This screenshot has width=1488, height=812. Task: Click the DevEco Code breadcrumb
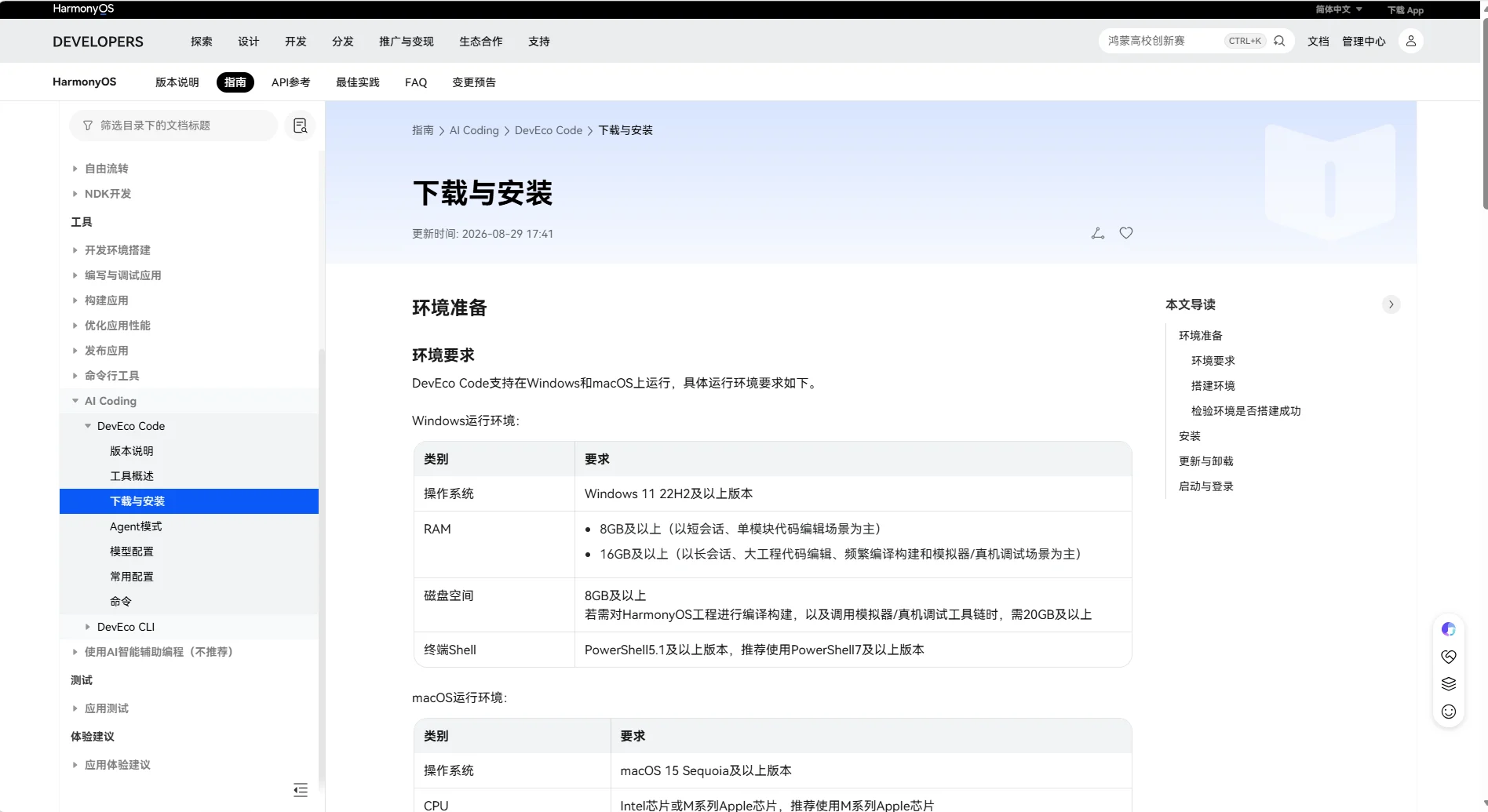[549, 130]
